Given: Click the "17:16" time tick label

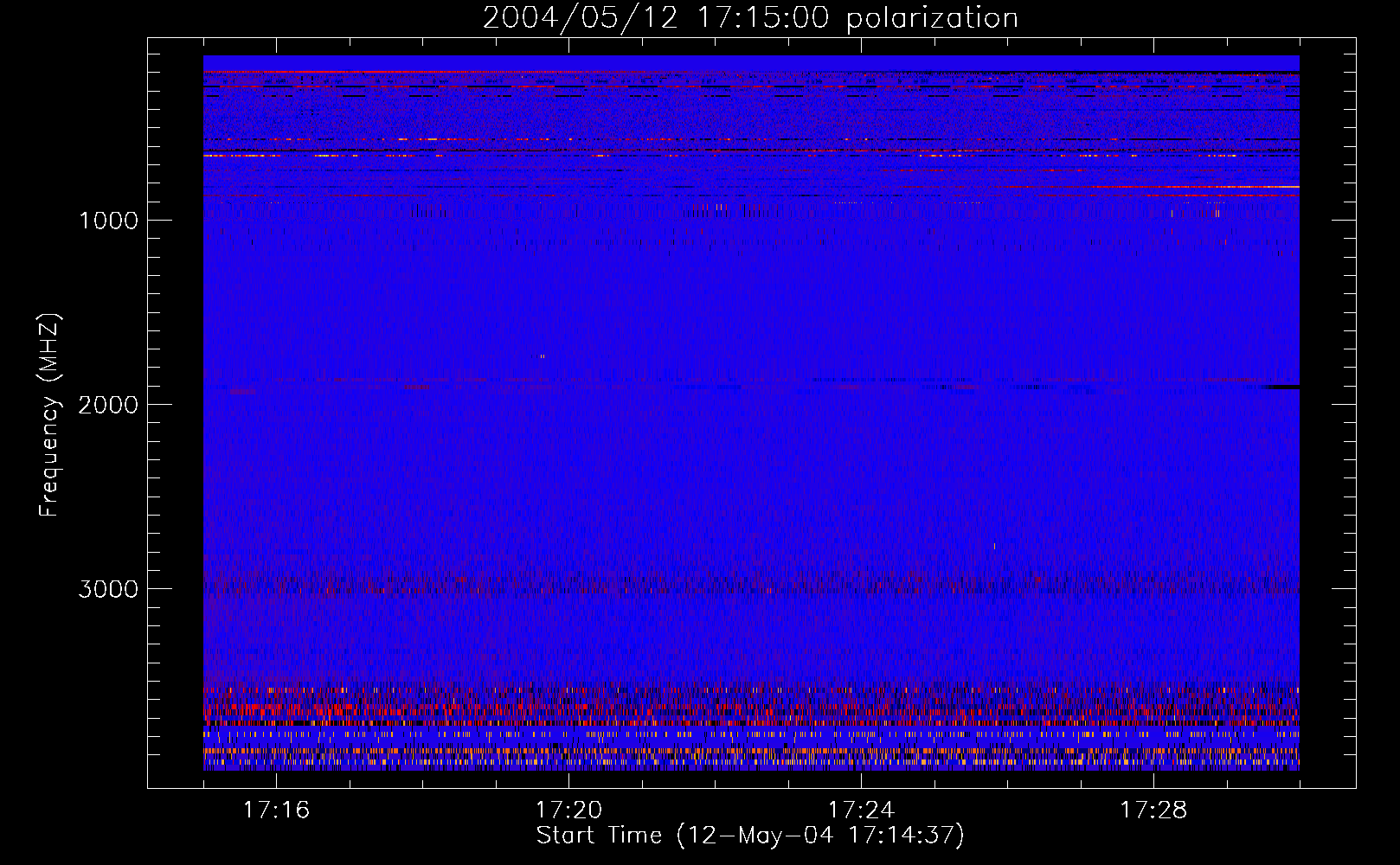Looking at the screenshot, I should pos(276,811).
